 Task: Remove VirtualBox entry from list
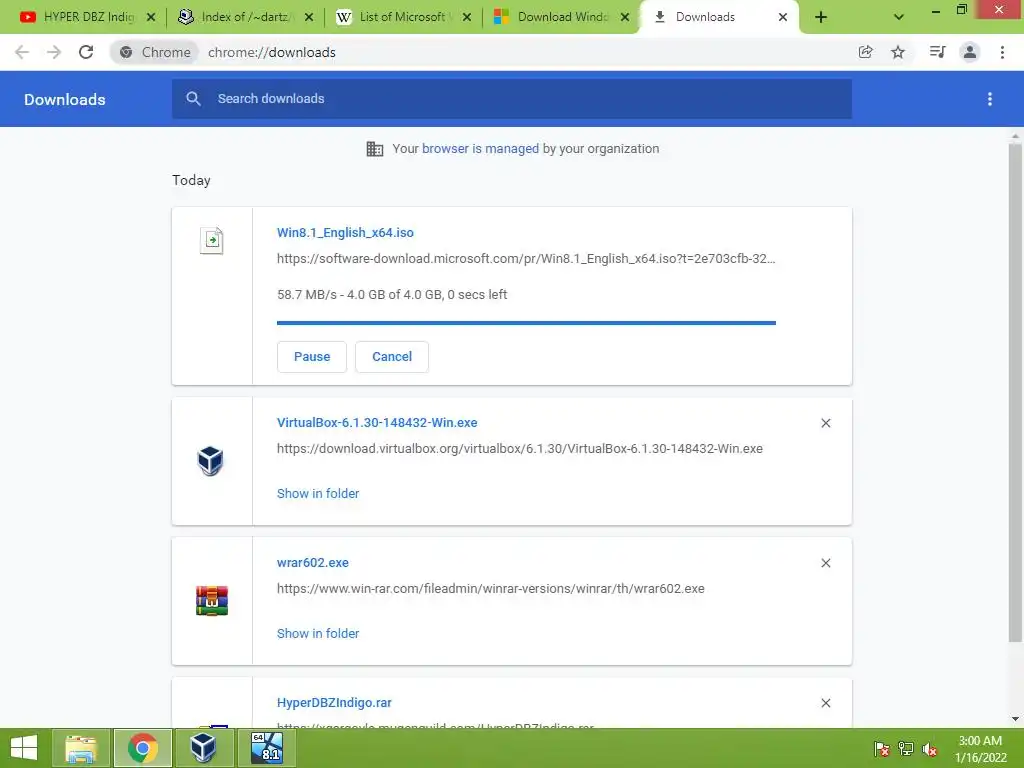825,423
